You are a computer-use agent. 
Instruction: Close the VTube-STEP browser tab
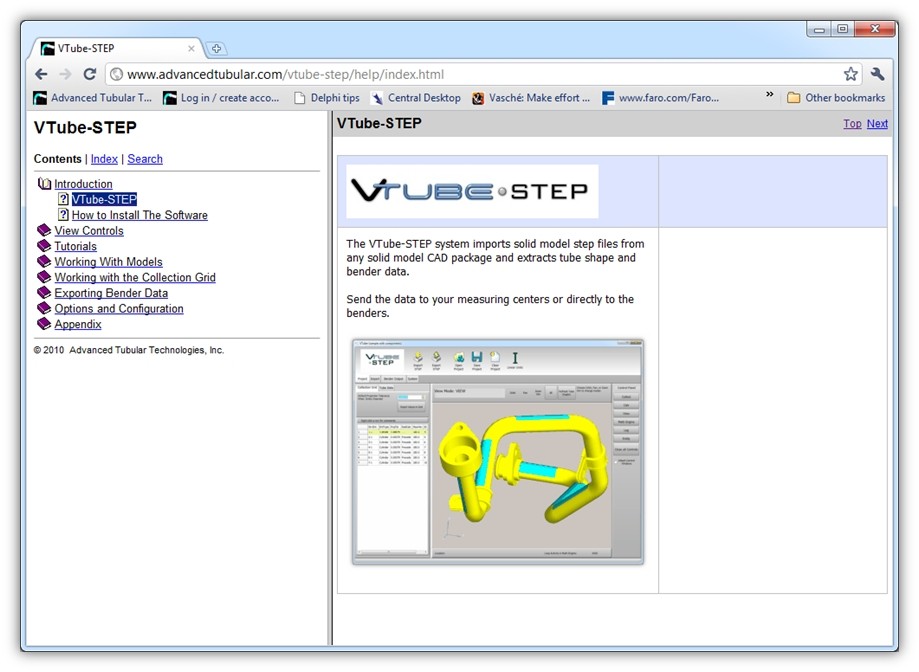point(191,48)
